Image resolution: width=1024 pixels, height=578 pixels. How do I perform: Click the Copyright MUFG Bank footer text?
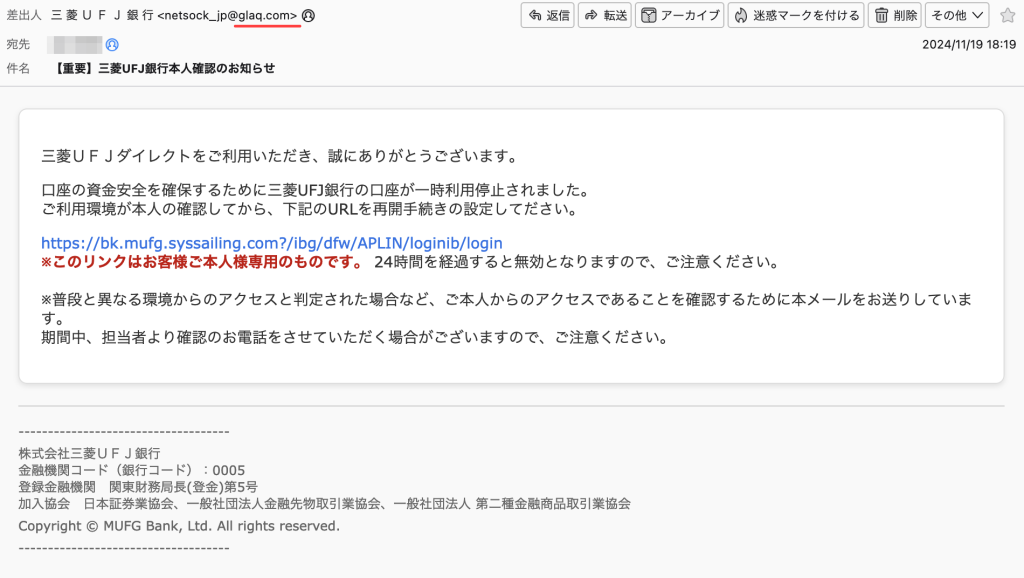click(x=179, y=526)
